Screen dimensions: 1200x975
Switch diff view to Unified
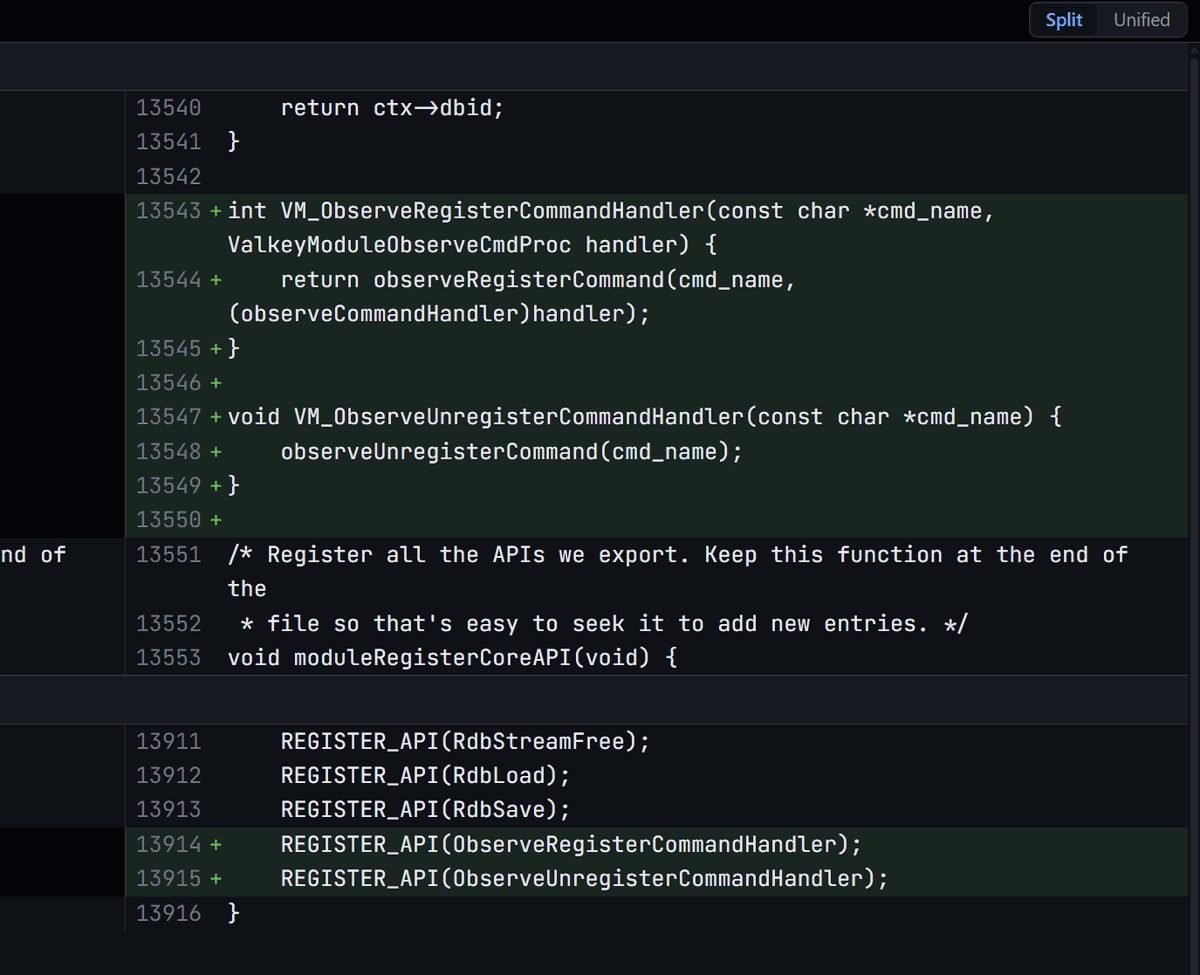(x=1141, y=20)
